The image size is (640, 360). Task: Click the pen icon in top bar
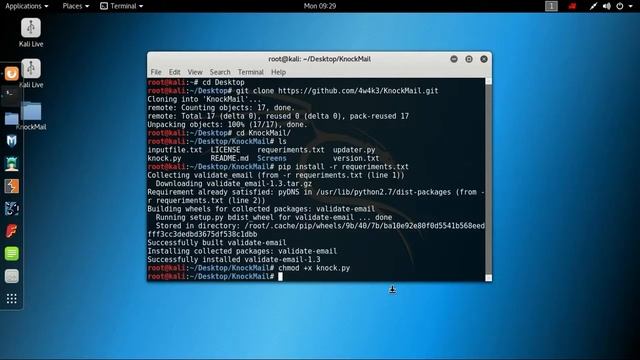593,6
